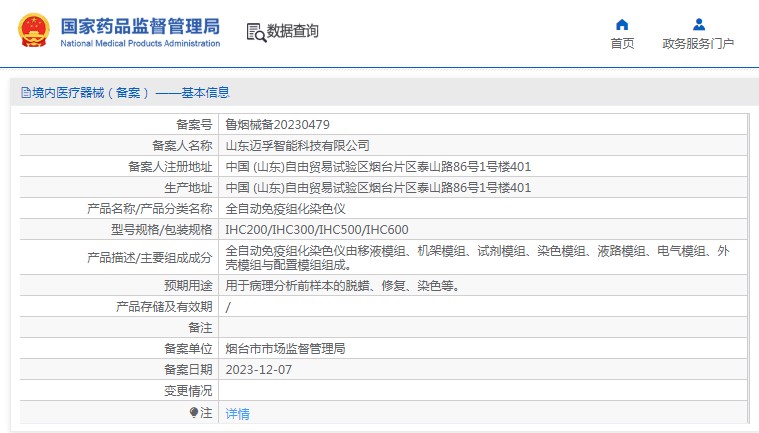Click the intended use text 用于病理分析前样本的脱蜡

tap(342, 286)
